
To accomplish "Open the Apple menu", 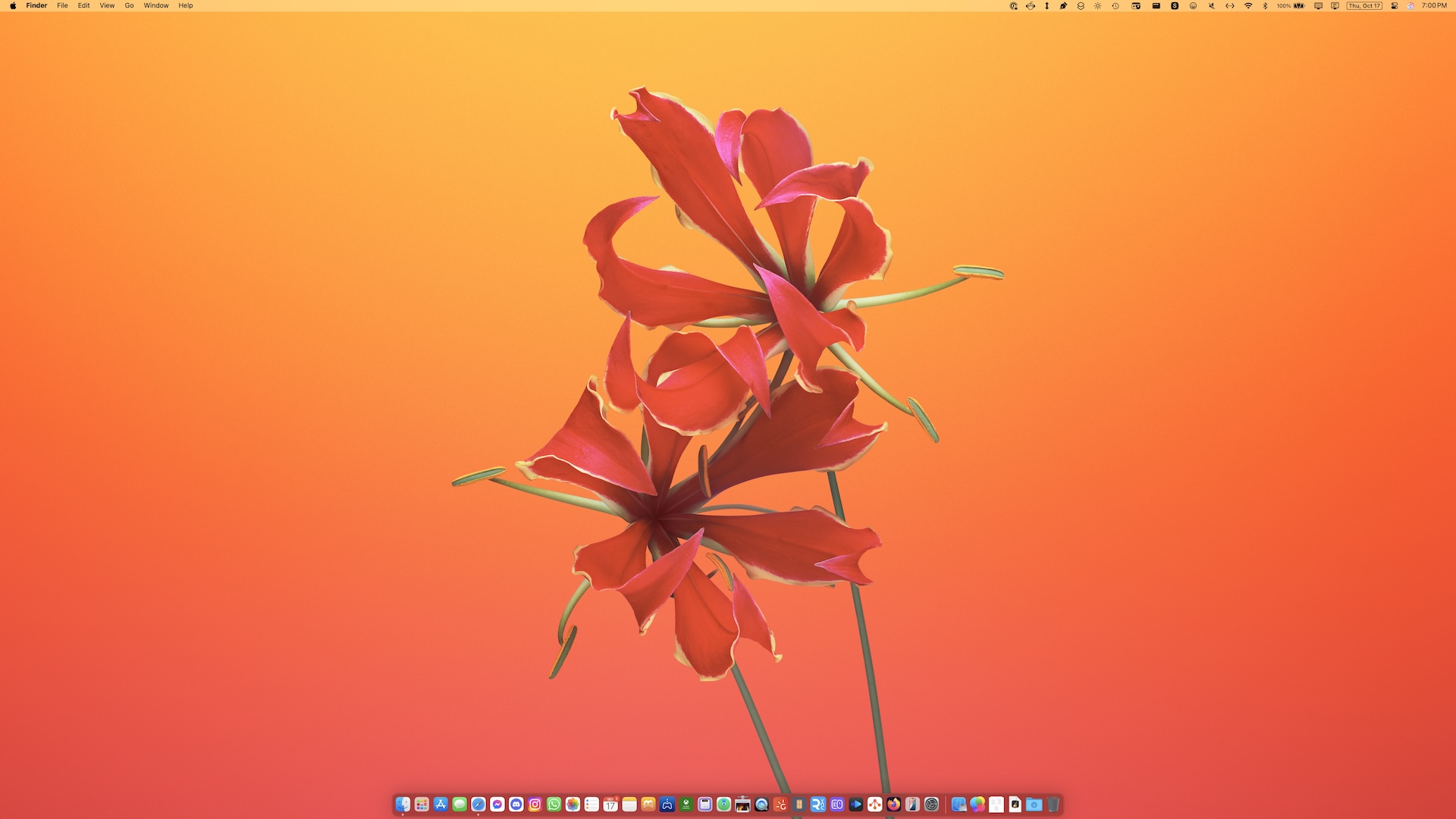I will click(x=13, y=5).
